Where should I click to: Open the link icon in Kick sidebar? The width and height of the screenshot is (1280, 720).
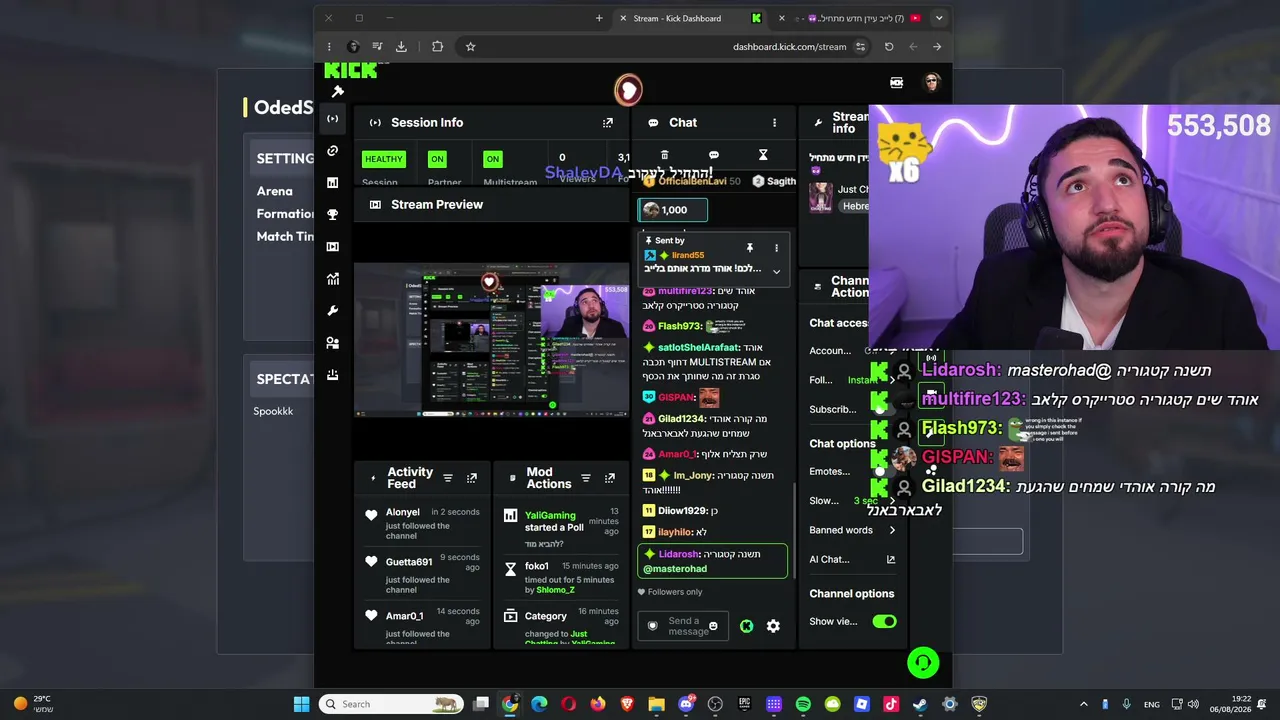pyautogui.click(x=333, y=151)
